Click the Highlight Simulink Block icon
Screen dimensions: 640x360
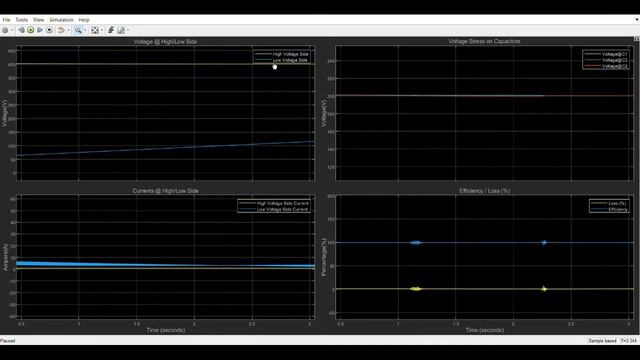pos(61,30)
